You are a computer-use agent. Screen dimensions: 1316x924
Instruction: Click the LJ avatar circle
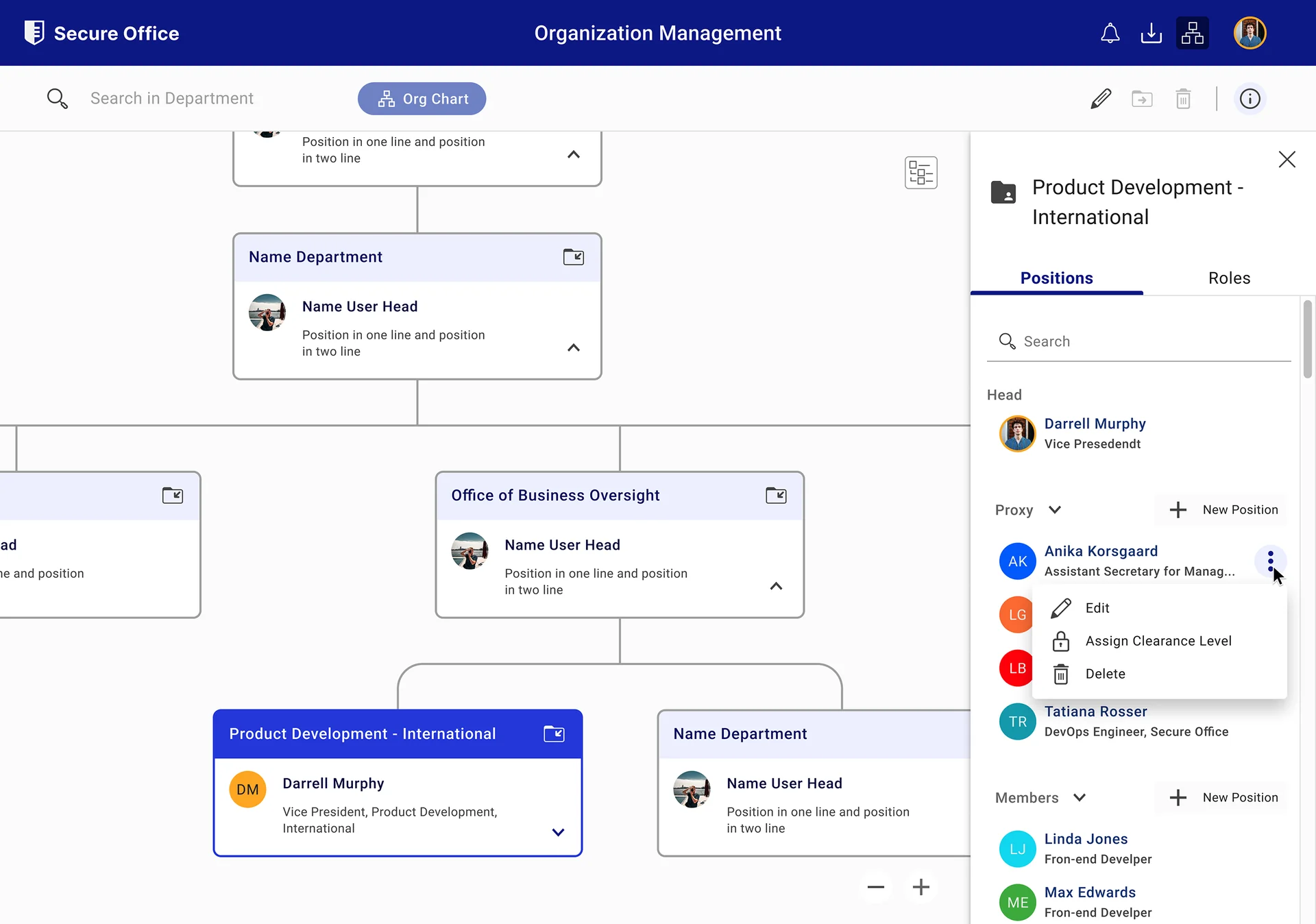point(1018,849)
